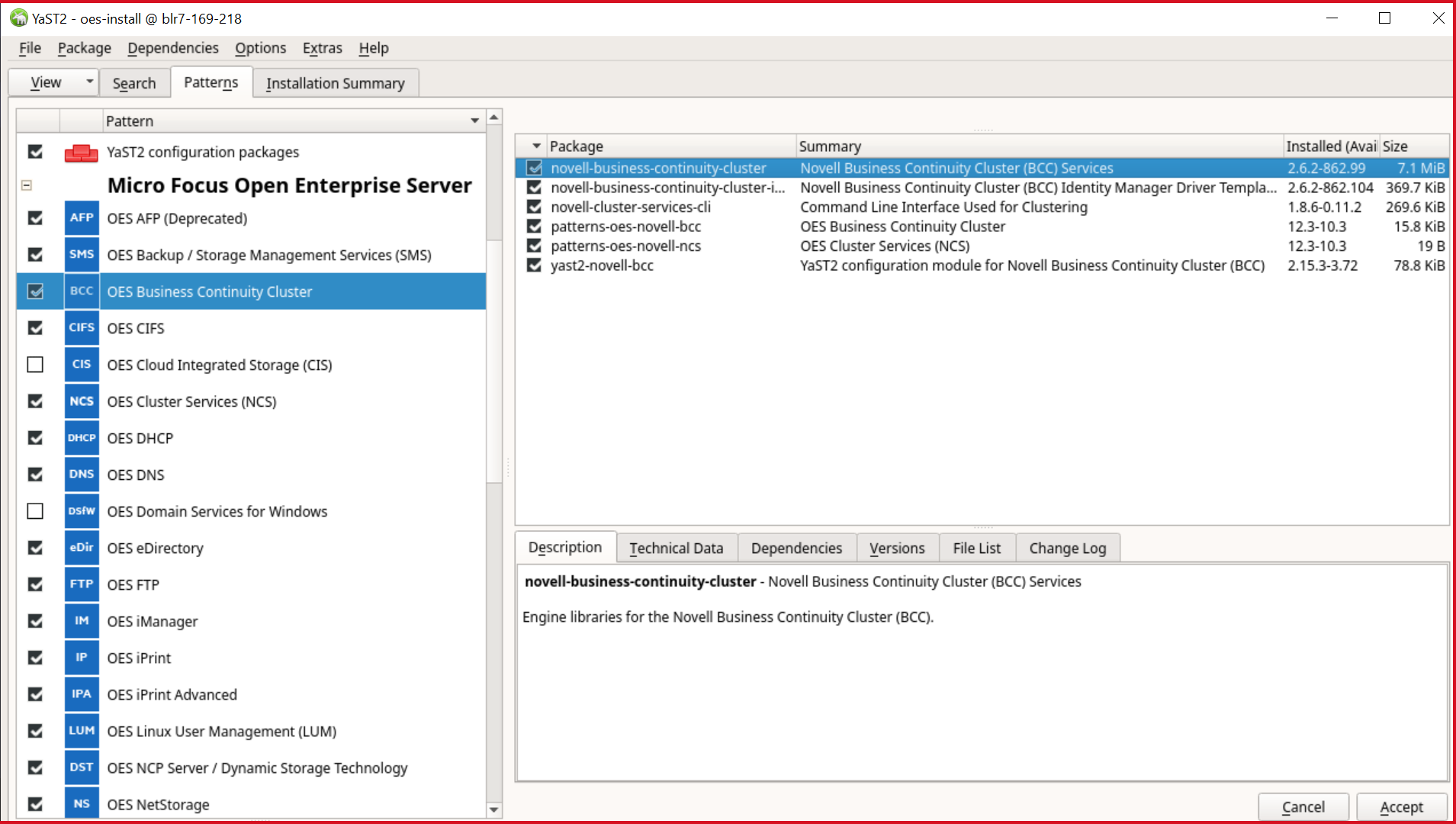
Task: Click the CIFS pattern icon
Action: click(x=82, y=328)
